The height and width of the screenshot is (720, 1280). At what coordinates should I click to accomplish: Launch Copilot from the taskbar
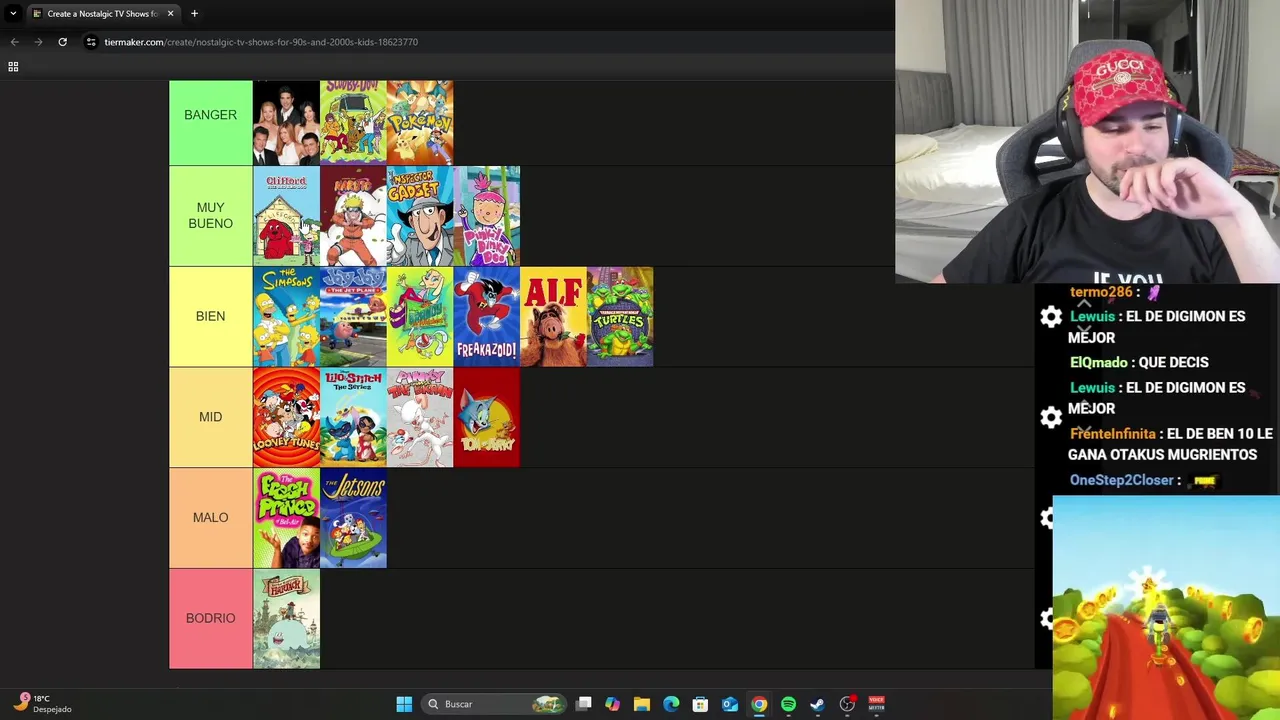point(612,704)
